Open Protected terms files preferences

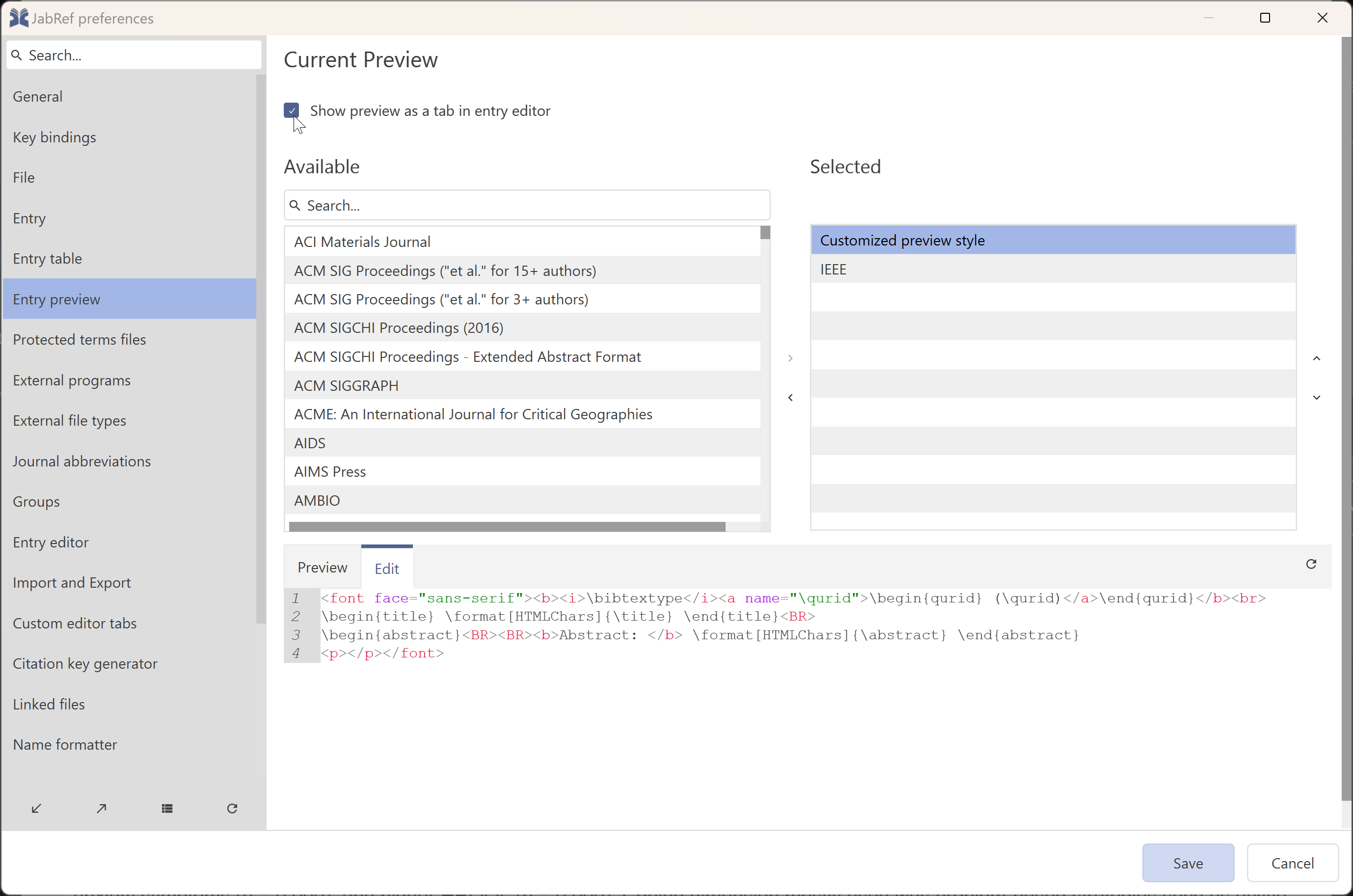pos(130,339)
